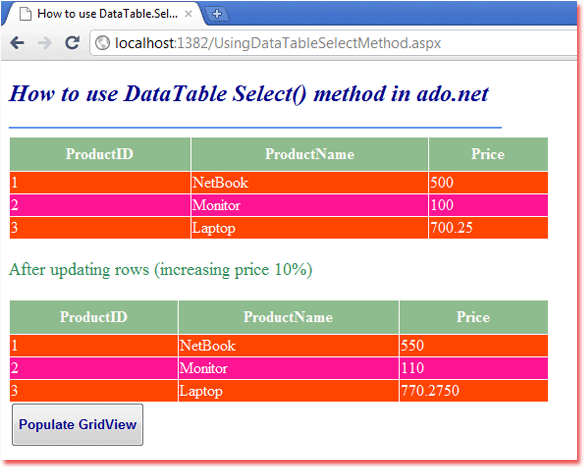
Task: Click Price header in updated table
Action: pyautogui.click(x=474, y=317)
